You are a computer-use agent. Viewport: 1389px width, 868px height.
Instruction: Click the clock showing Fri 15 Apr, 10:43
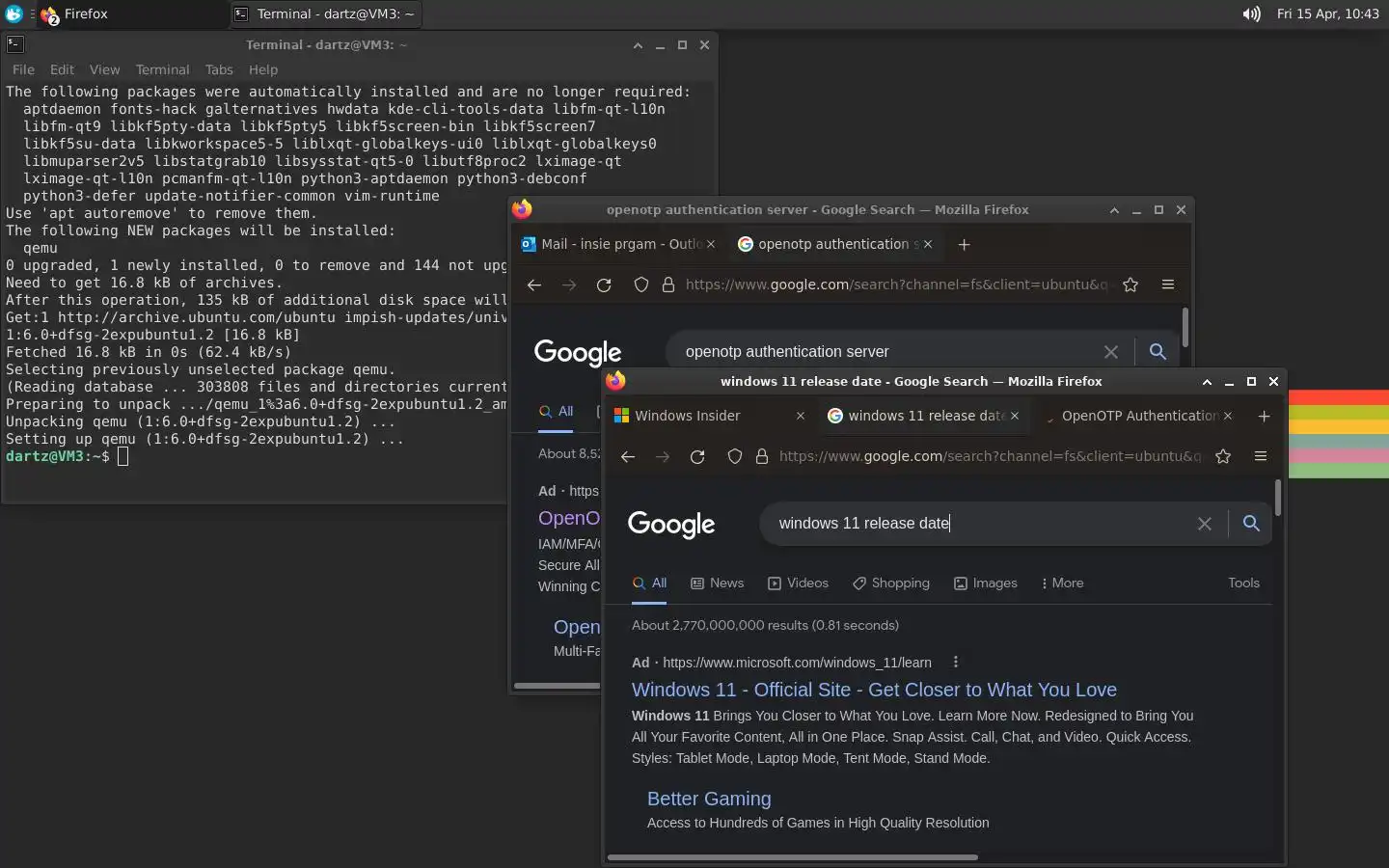click(x=1327, y=14)
